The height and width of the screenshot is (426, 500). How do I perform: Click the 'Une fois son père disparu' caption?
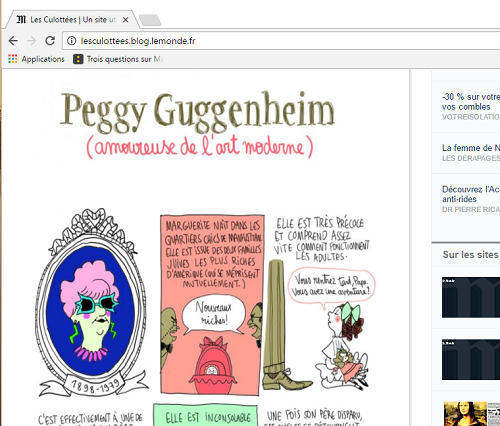tap(314, 417)
